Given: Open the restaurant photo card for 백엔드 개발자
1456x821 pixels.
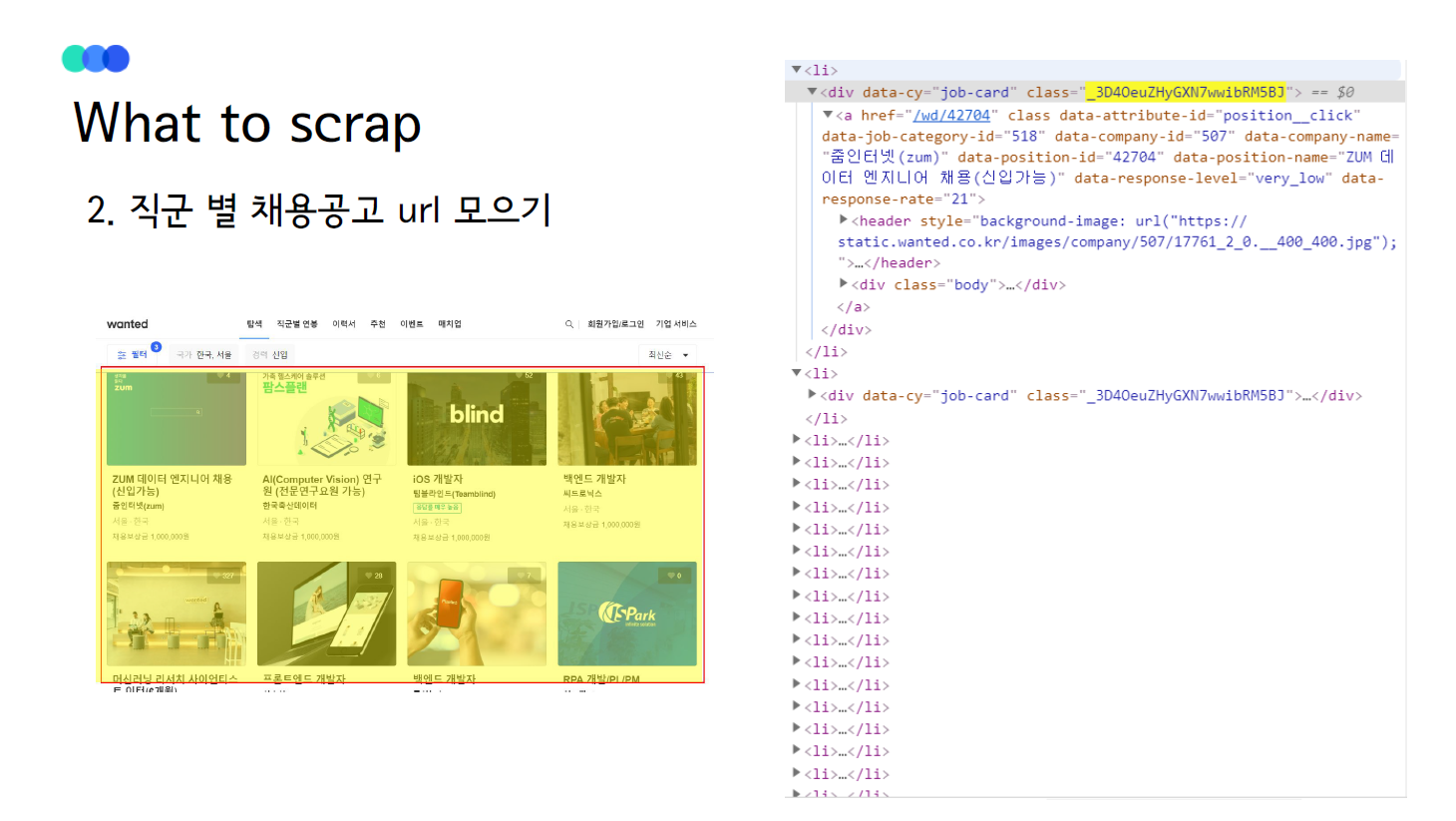Looking at the screenshot, I should pyautogui.click(x=627, y=418).
